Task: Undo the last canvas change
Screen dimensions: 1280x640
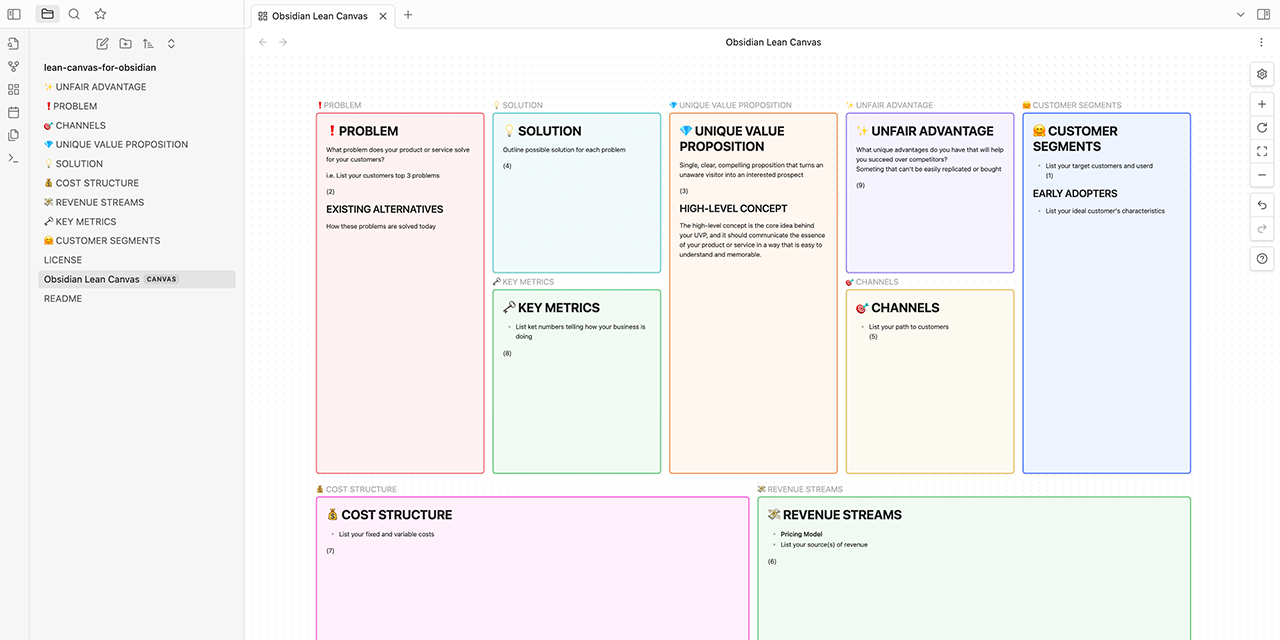Action: coord(1261,204)
